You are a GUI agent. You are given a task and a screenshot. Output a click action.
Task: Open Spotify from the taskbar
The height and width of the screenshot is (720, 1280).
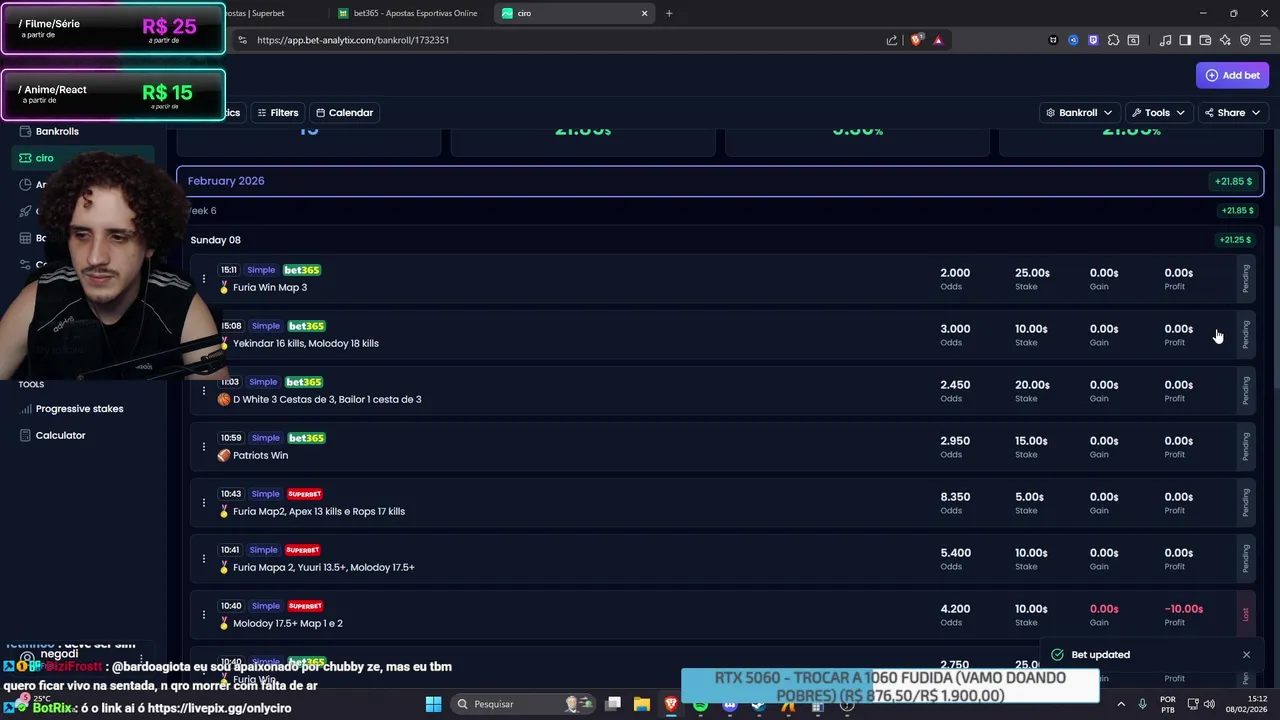pos(700,704)
